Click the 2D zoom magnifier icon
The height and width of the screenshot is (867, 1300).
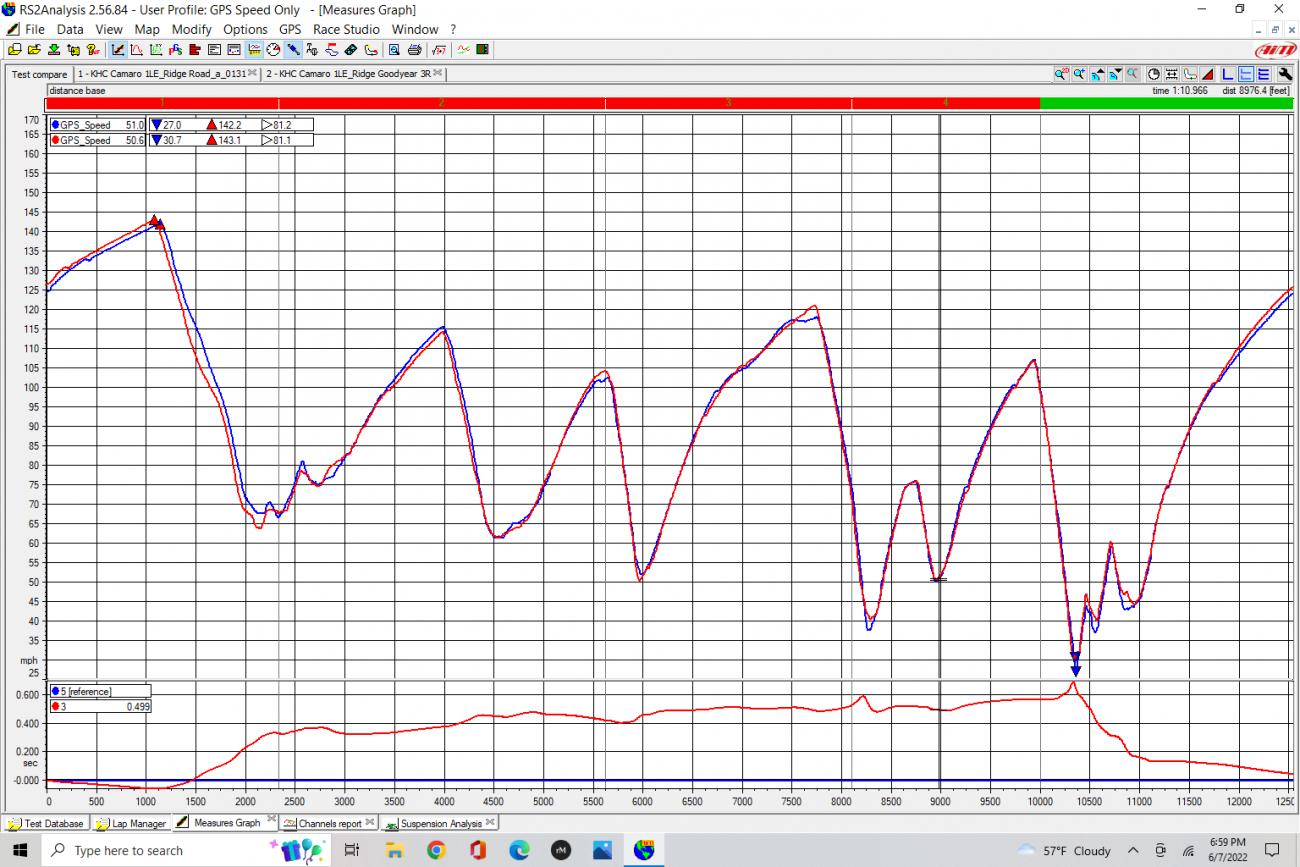click(1062, 74)
